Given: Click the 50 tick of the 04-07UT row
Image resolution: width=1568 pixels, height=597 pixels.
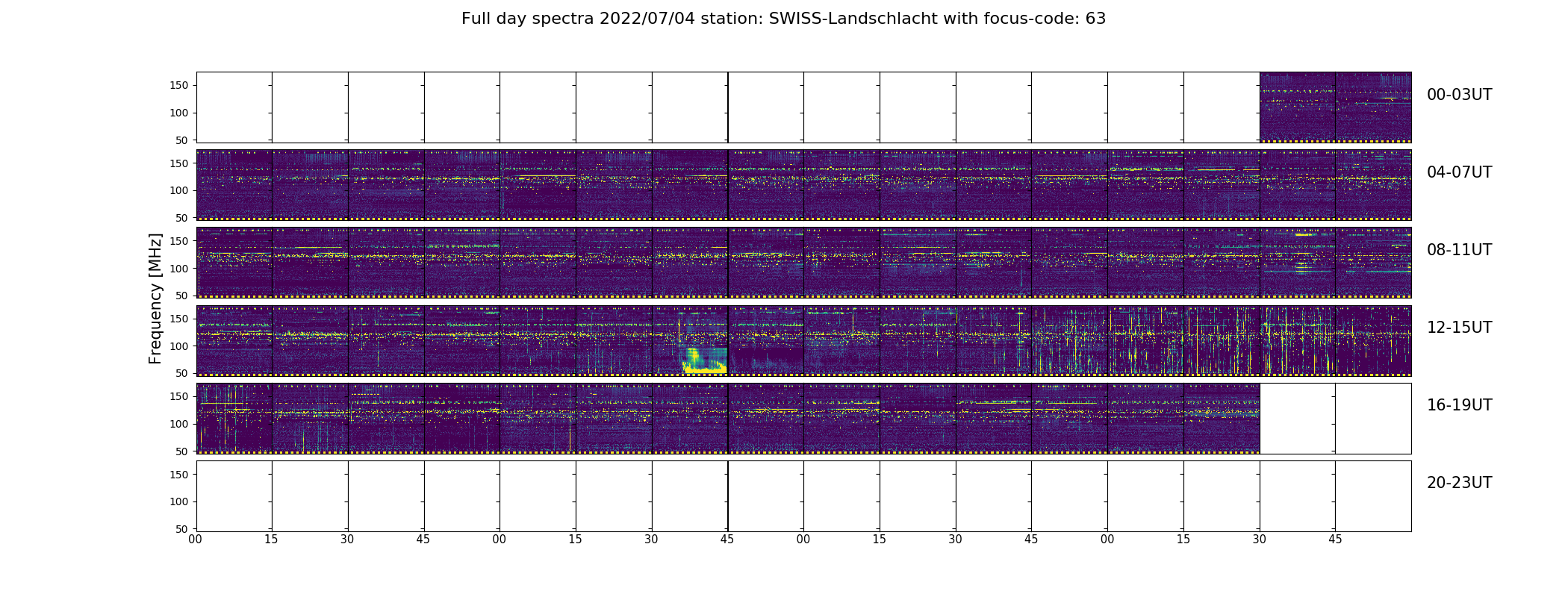Looking at the screenshot, I should tap(182, 218).
